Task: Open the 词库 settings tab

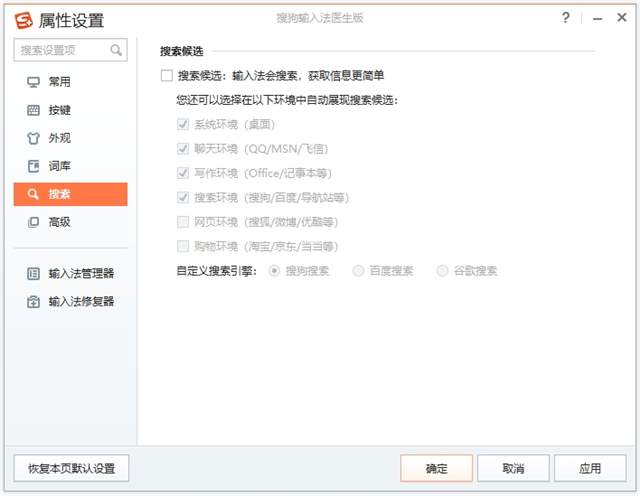Action: 71,166
